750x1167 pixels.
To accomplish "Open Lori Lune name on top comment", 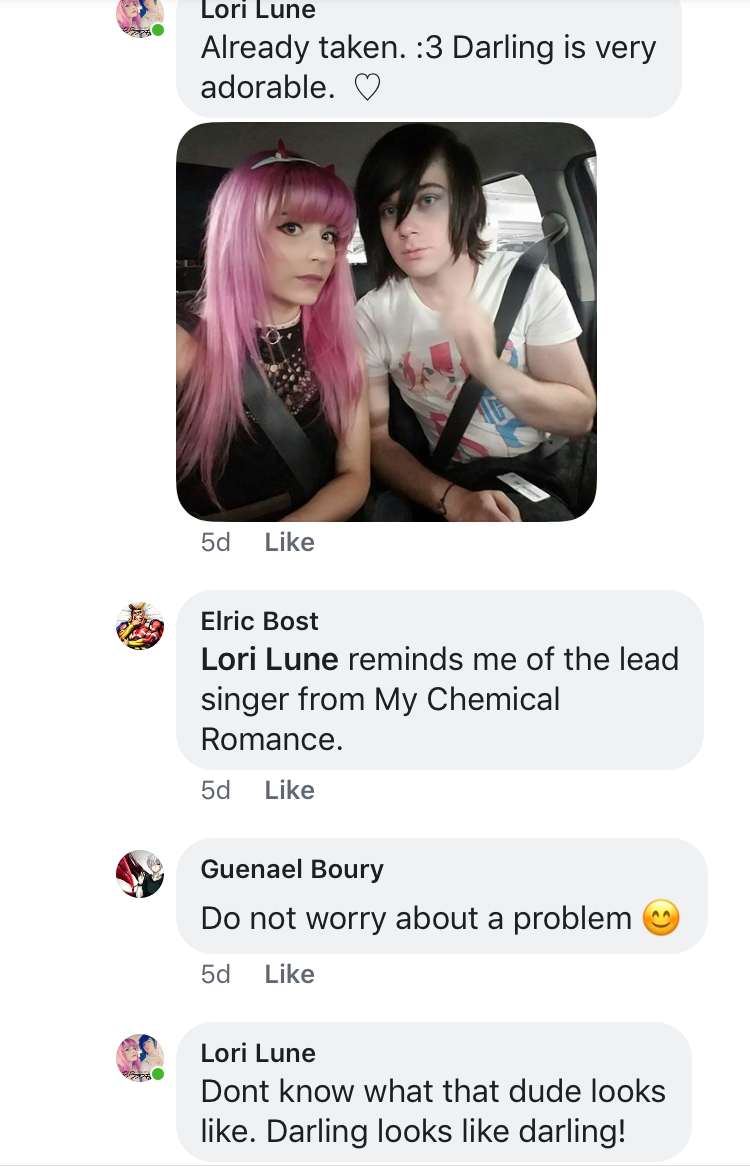I will click(258, 10).
